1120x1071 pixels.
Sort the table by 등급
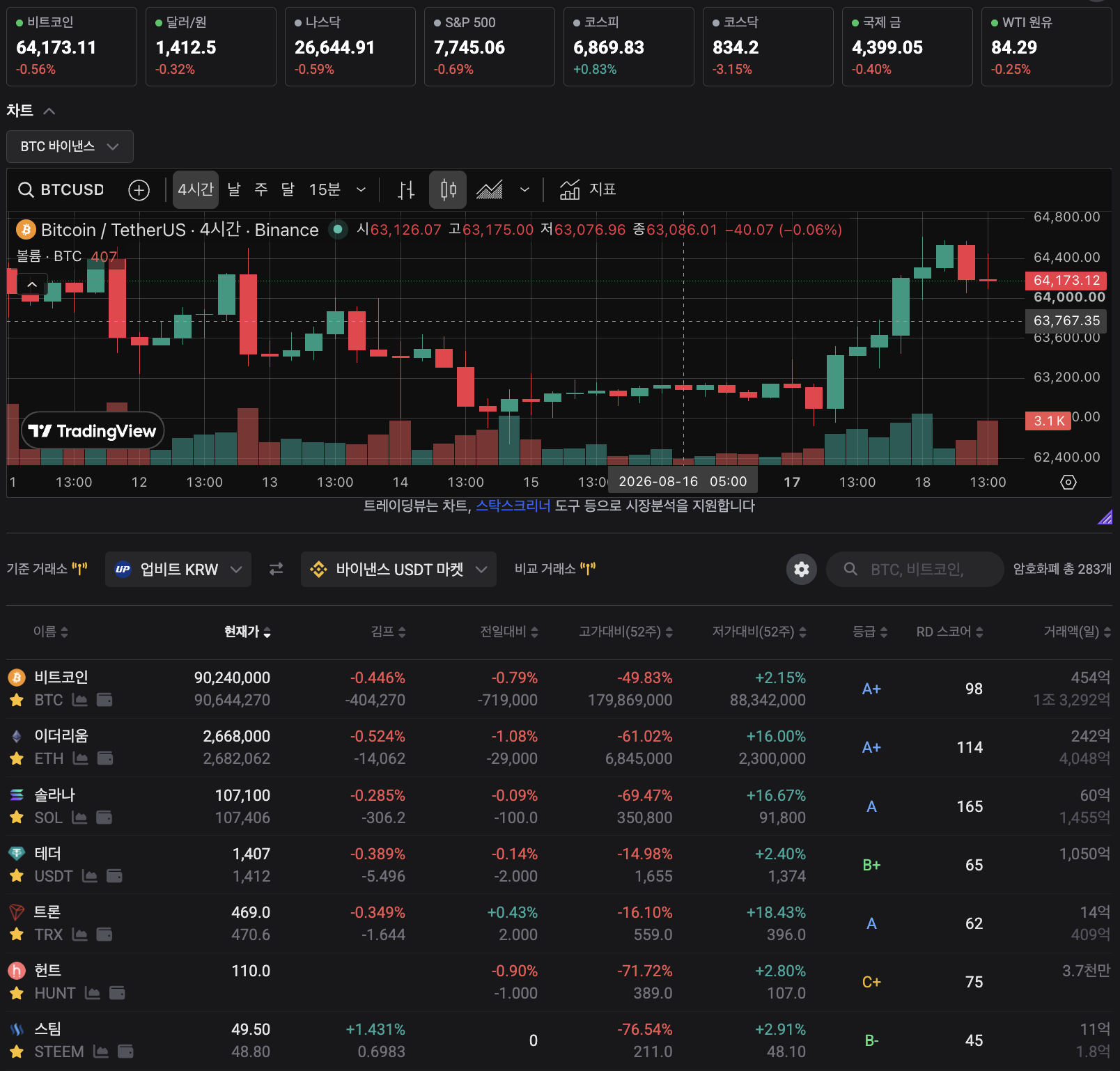point(871,632)
